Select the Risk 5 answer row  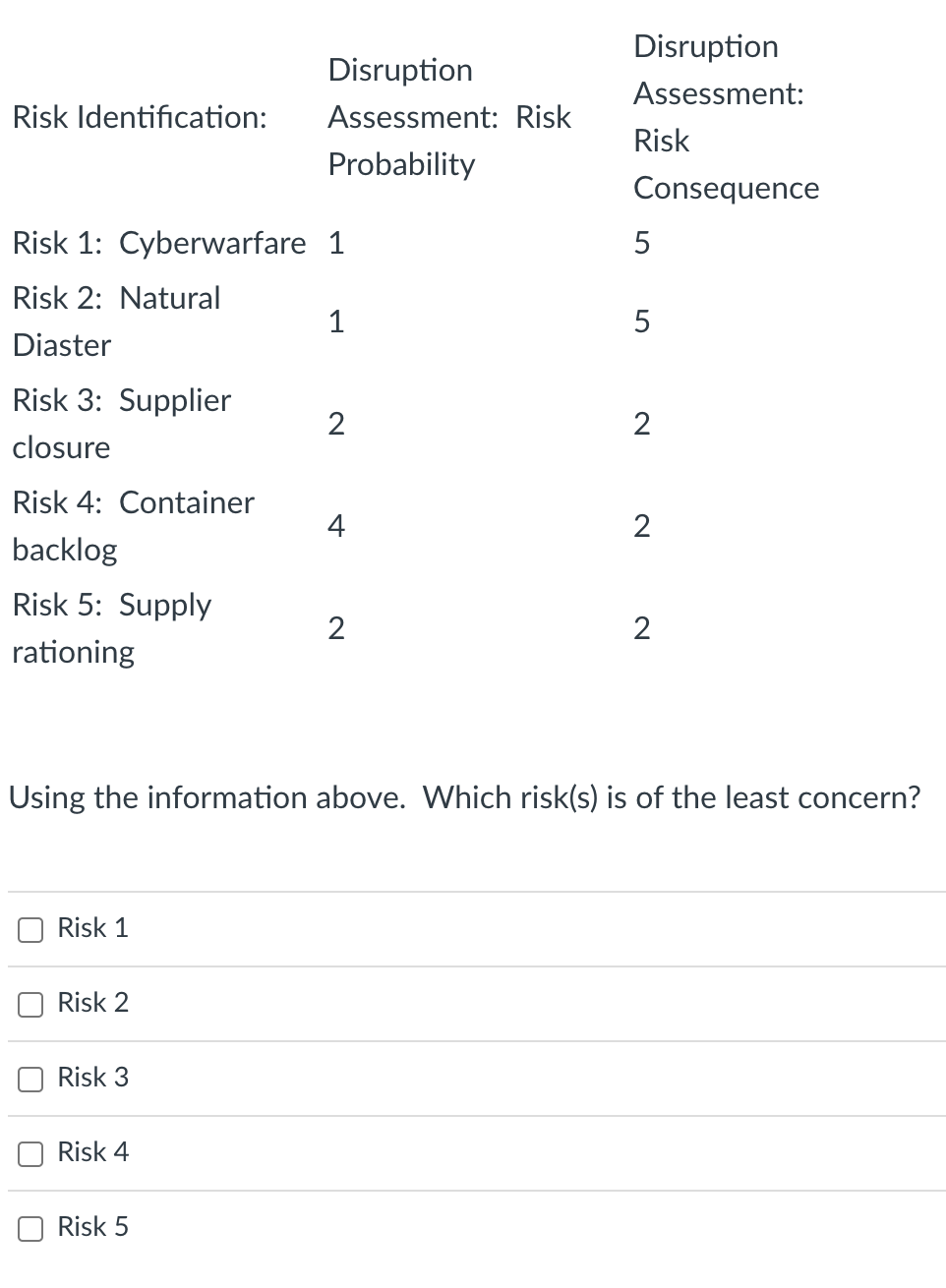click(x=92, y=1228)
